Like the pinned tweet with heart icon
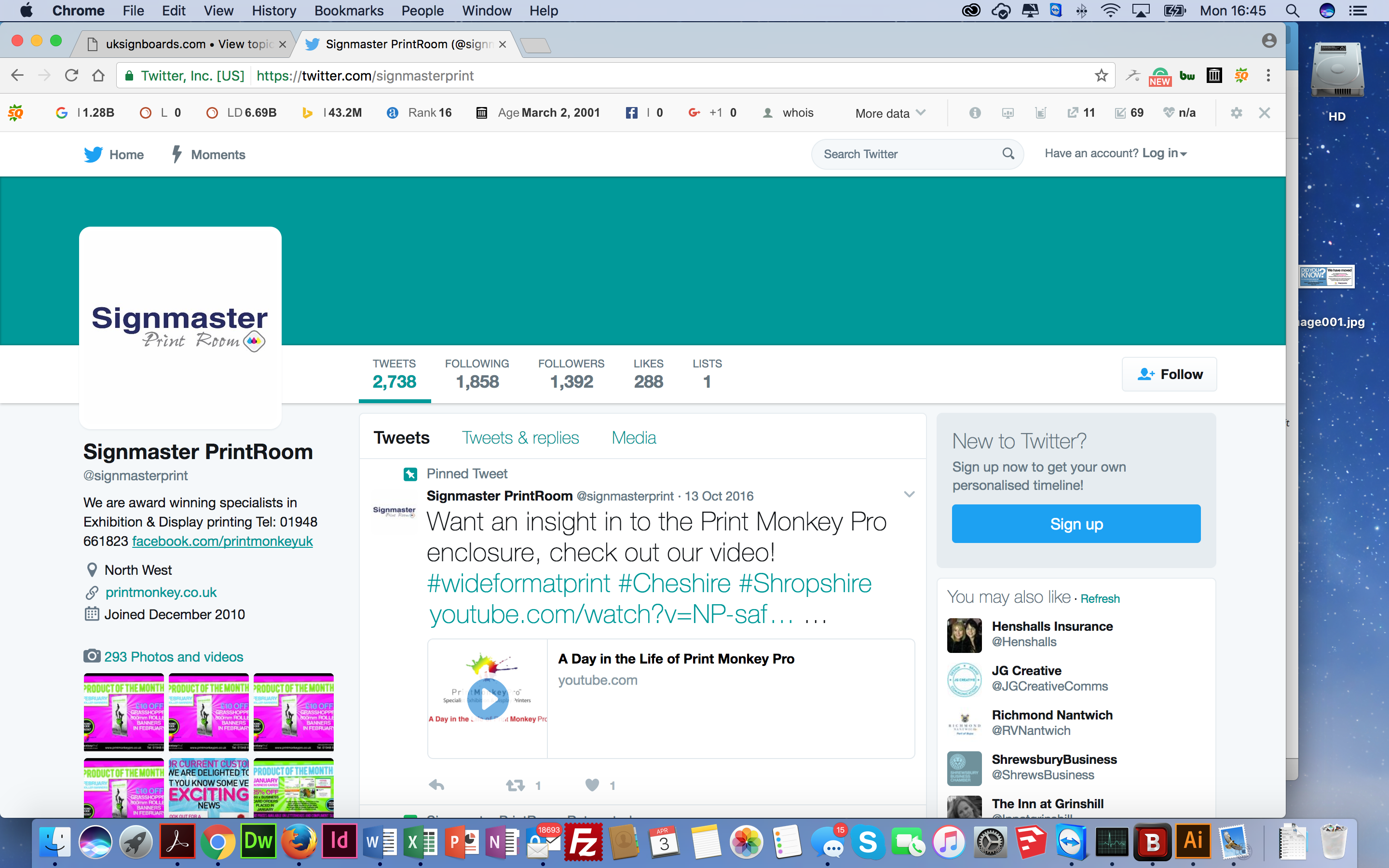 pos(592,785)
